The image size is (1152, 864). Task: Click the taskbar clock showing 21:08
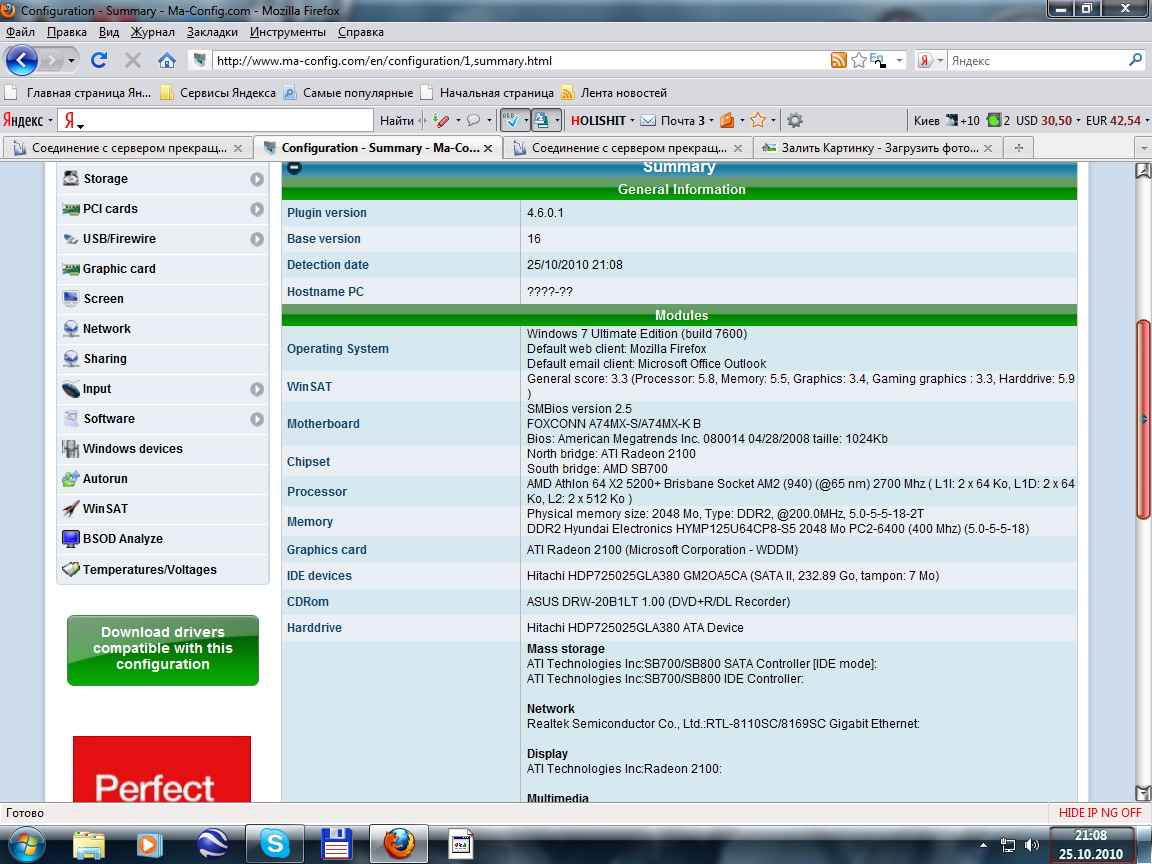pos(1090,845)
